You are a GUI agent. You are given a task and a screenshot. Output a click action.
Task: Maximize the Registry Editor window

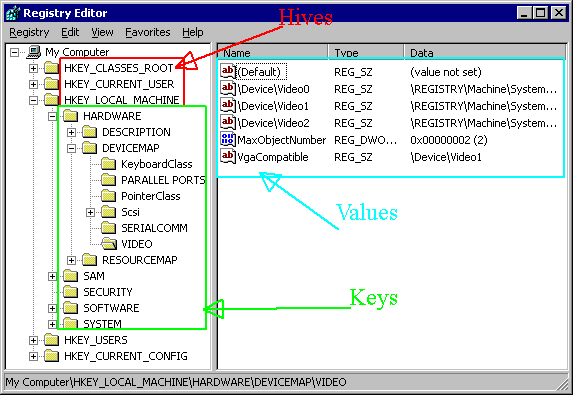point(540,13)
